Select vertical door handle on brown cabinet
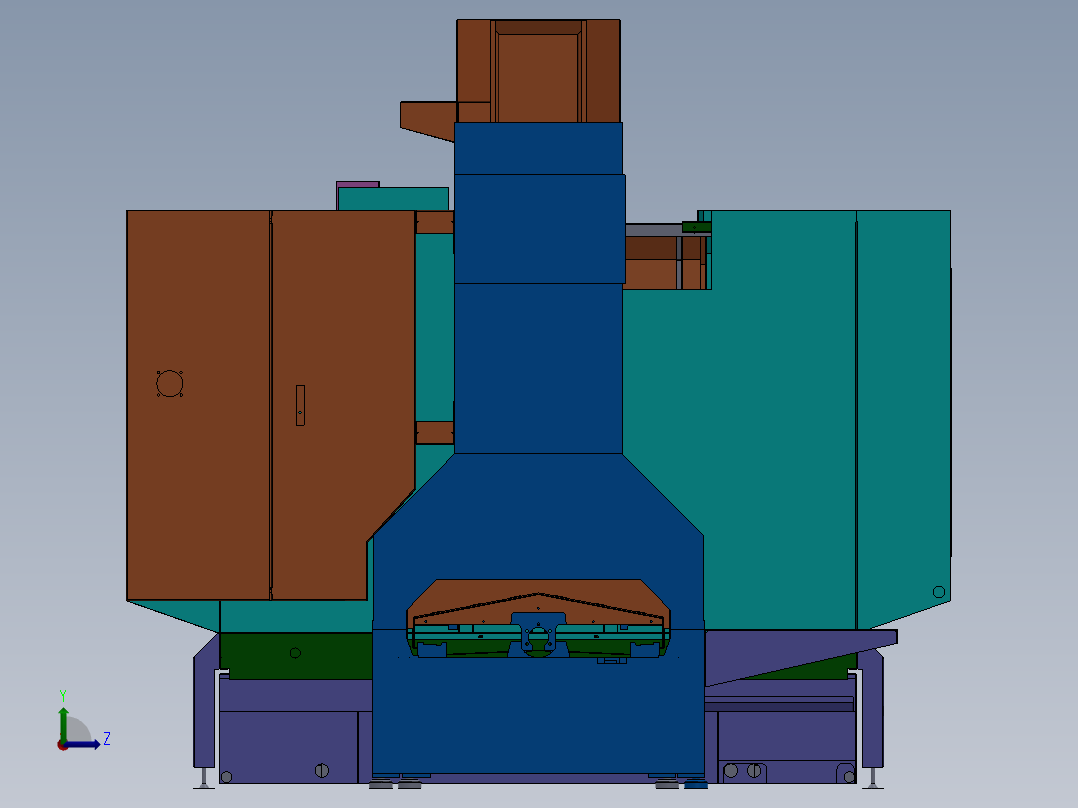Screen dimensions: 1078x808 [300, 405]
